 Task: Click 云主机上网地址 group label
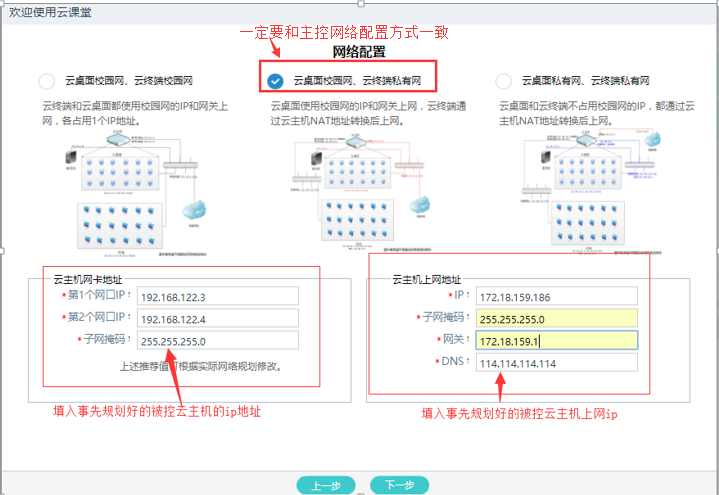426,279
